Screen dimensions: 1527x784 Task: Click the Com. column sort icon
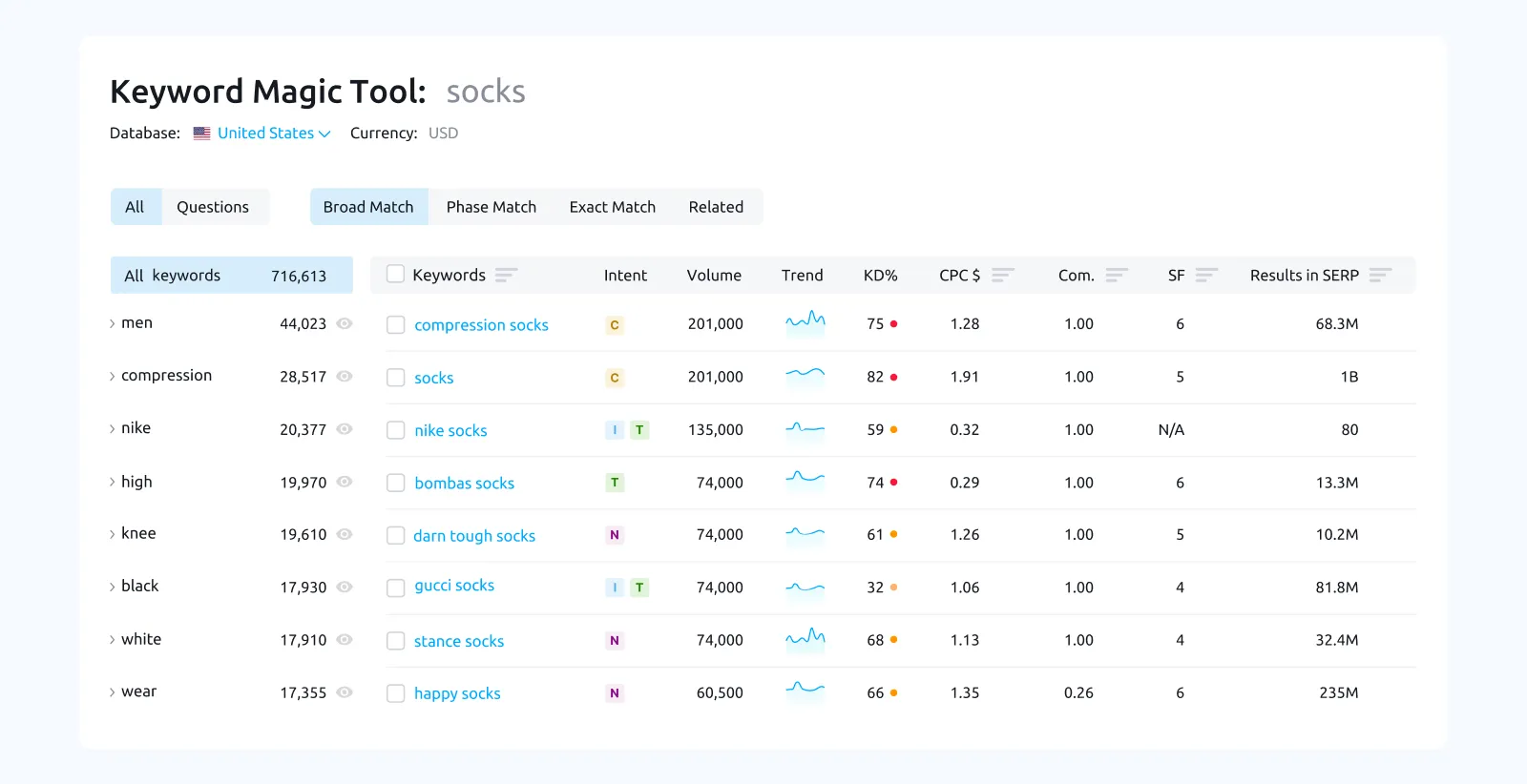[1117, 275]
